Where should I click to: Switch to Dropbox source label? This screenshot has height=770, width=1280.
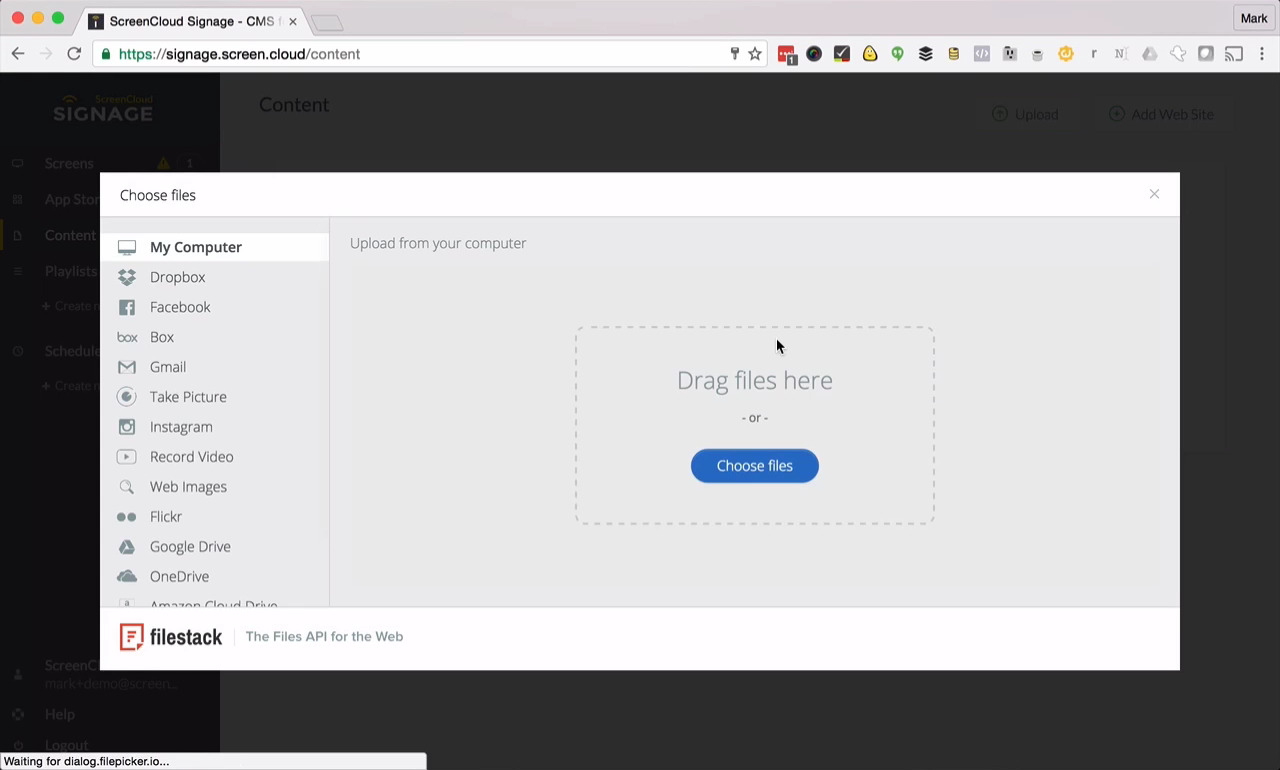[x=177, y=277]
